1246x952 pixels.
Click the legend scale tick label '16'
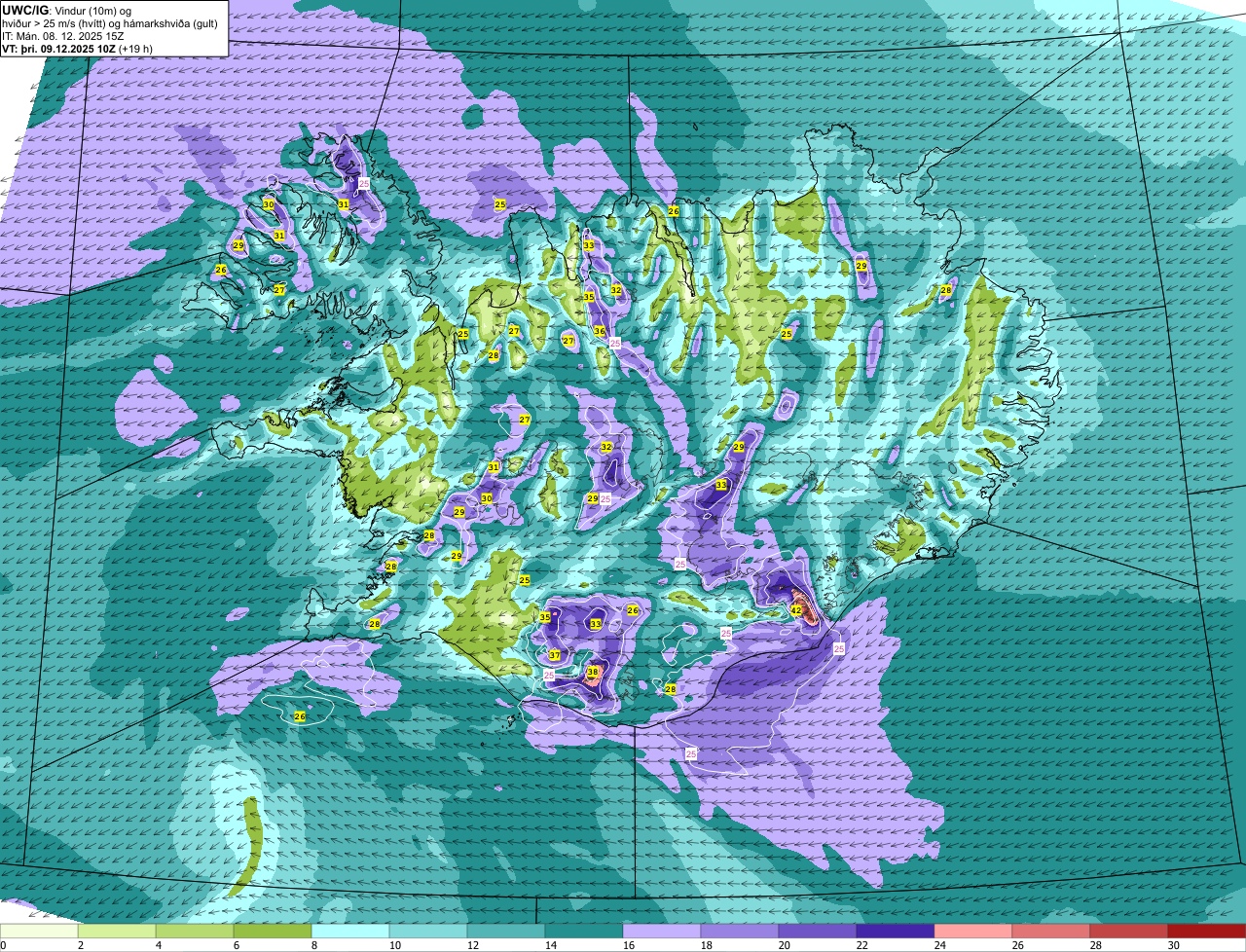pyautogui.click(x=628, y=945)
